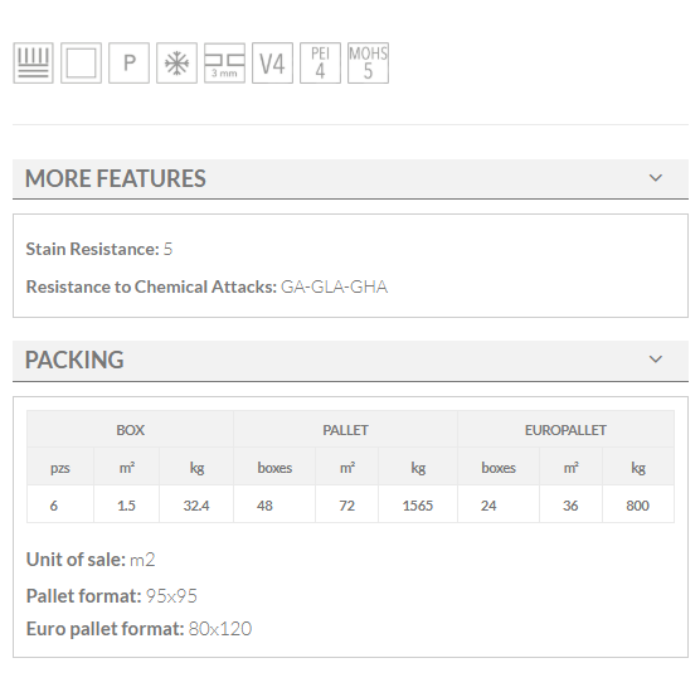Click the PALLET column header
The height and width of the screenshot is (700, 700).
click(345, 430)
